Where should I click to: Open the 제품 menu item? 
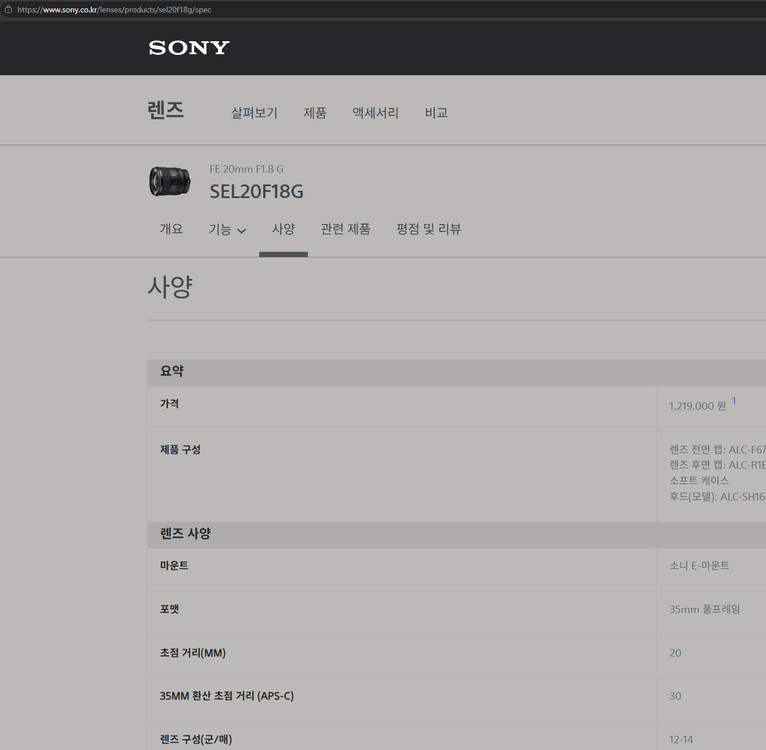point(315,113)
